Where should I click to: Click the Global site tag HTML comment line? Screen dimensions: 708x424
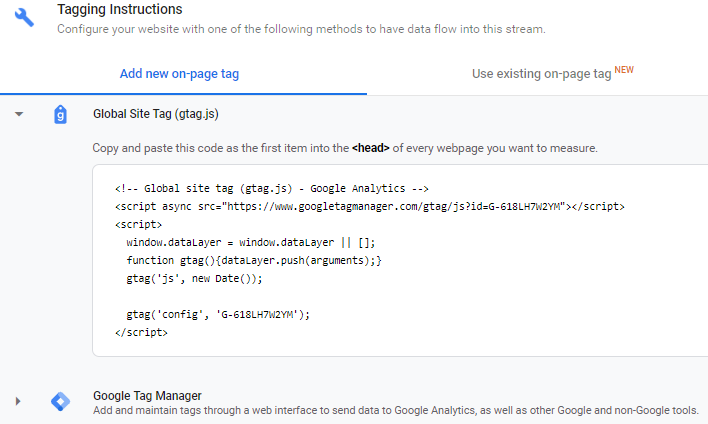coord(271,188)
